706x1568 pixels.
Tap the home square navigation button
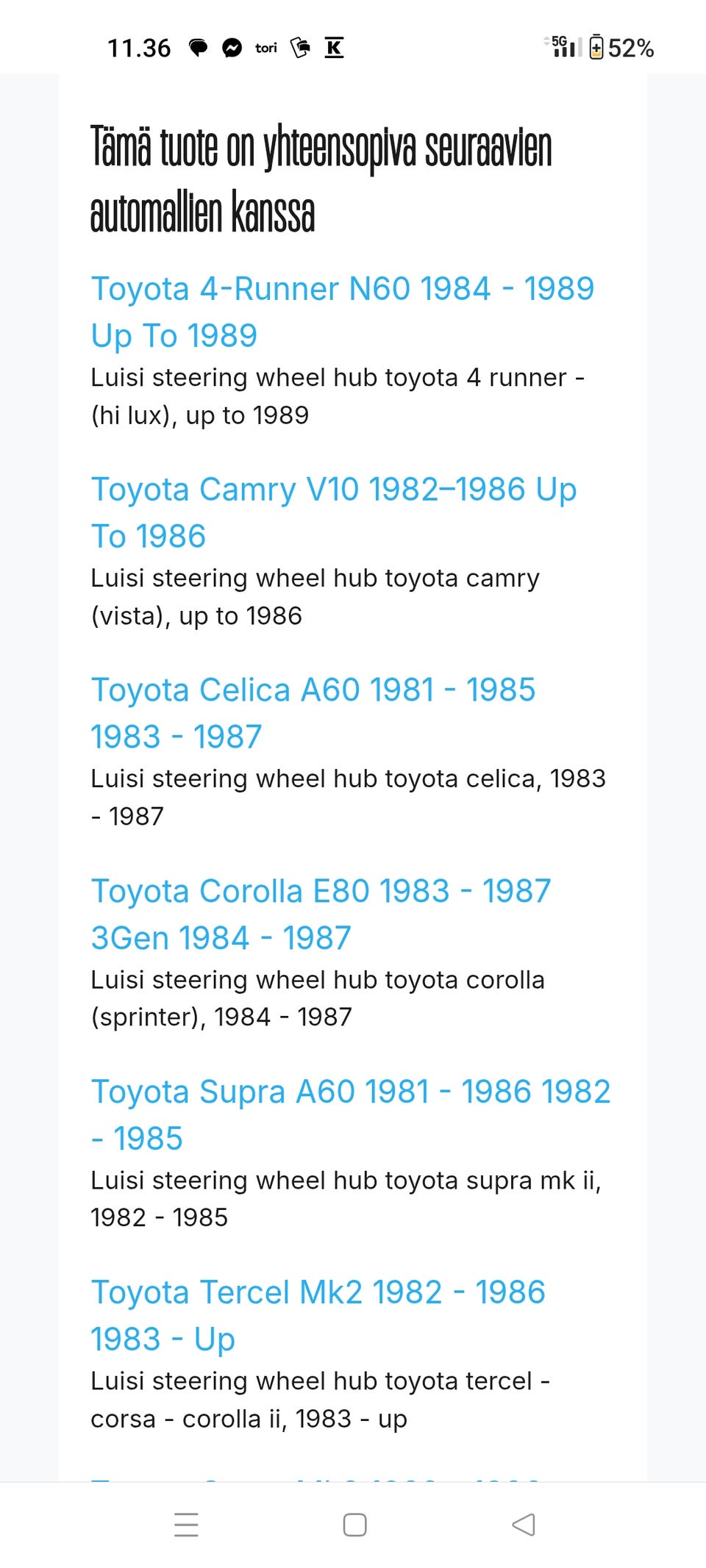pos(354,1525)
